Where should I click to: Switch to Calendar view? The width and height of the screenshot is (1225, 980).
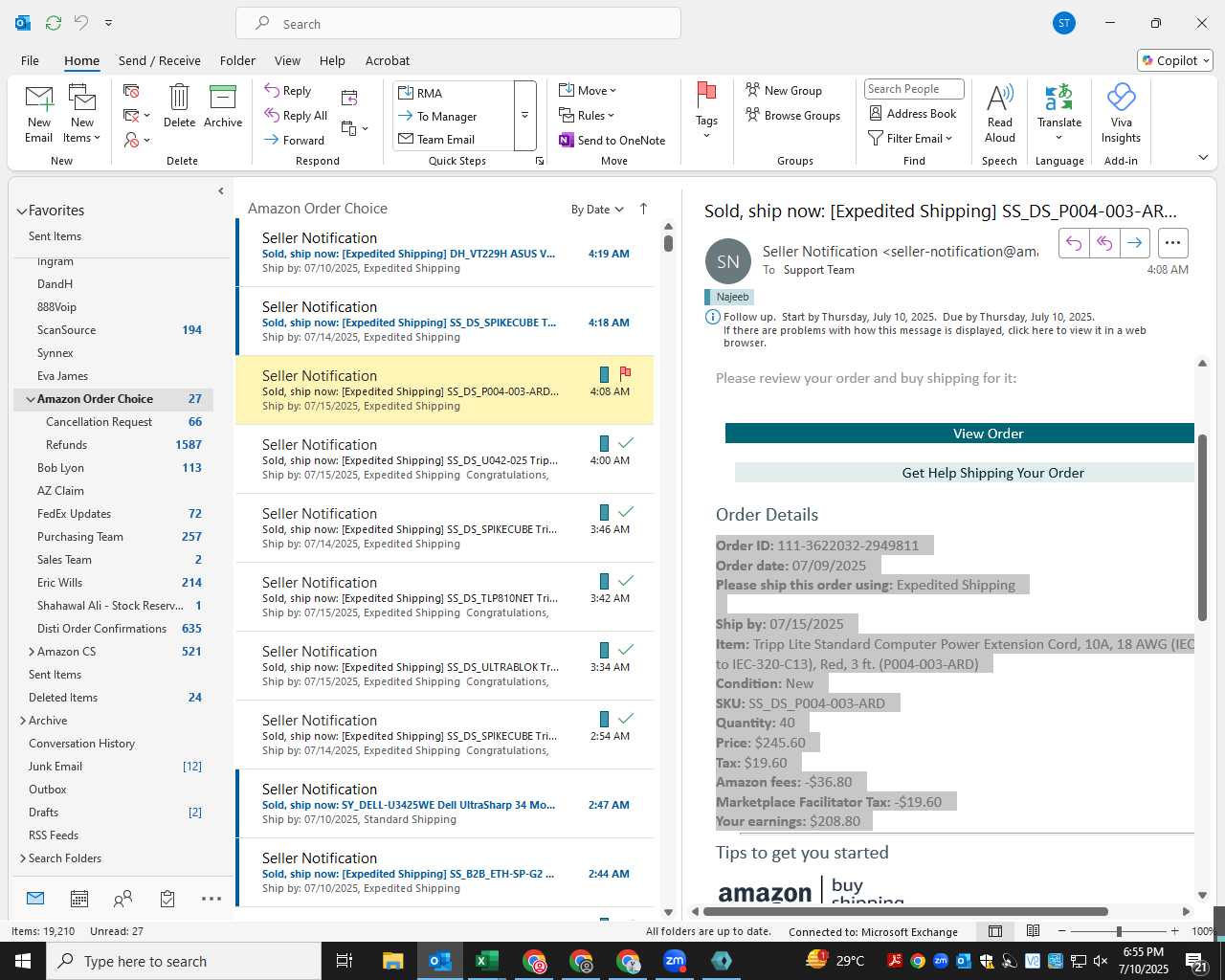point(79,899)
